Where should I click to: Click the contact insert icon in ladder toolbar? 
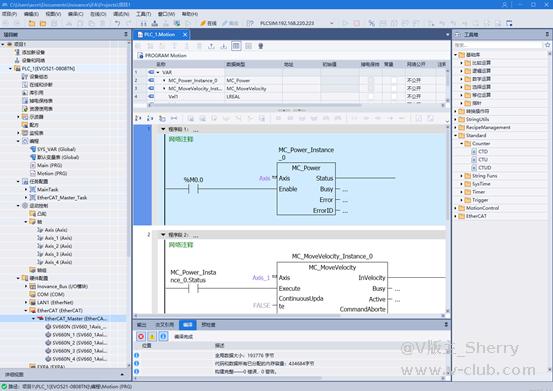tap(174, 118)
